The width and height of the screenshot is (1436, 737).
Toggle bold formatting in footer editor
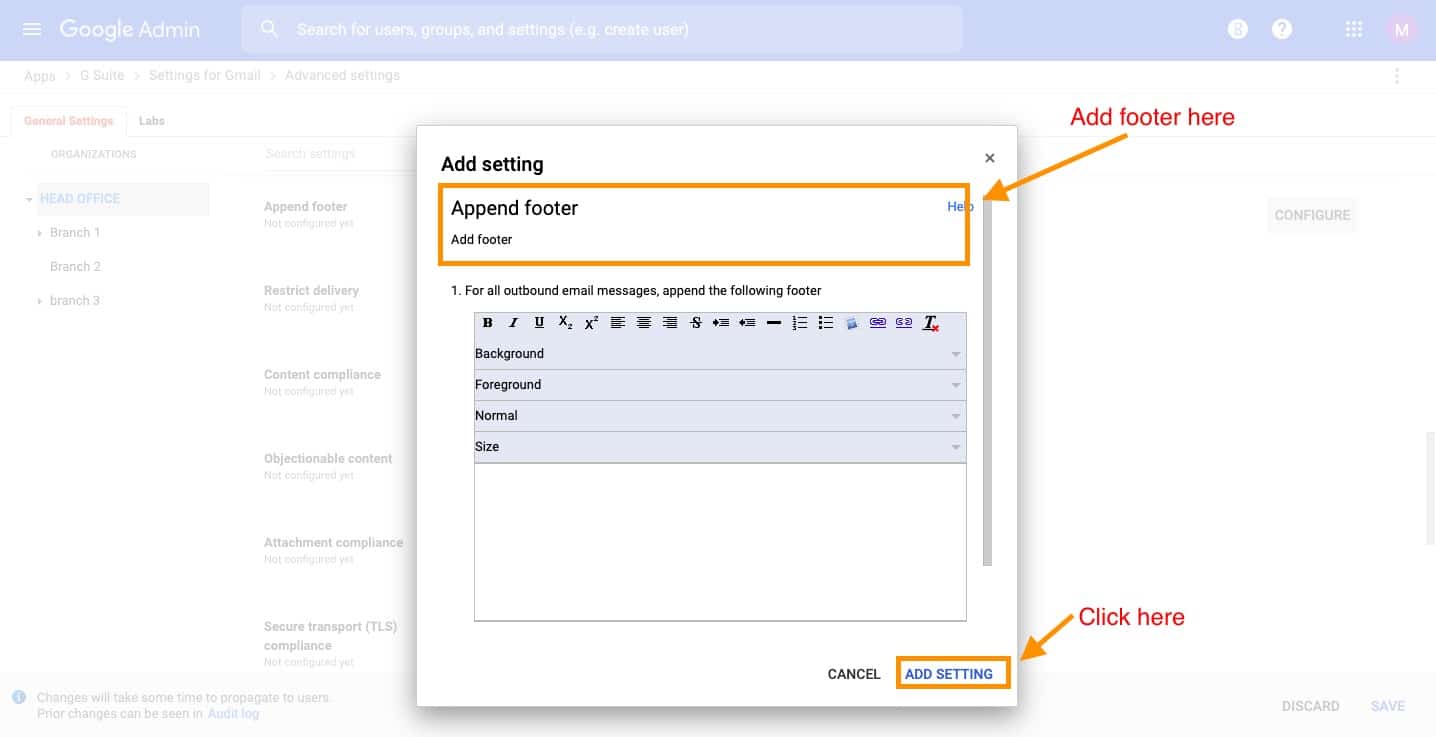(488, 323)
